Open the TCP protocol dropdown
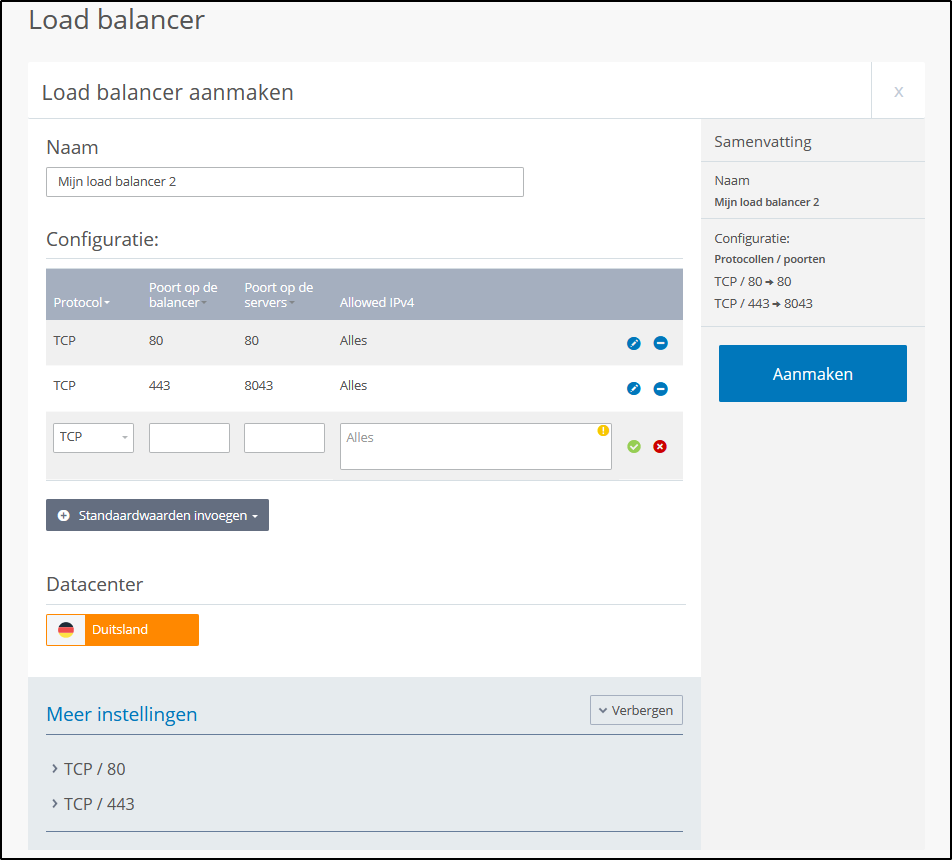This screenshot has width=952, height=860. click(93, 438)
